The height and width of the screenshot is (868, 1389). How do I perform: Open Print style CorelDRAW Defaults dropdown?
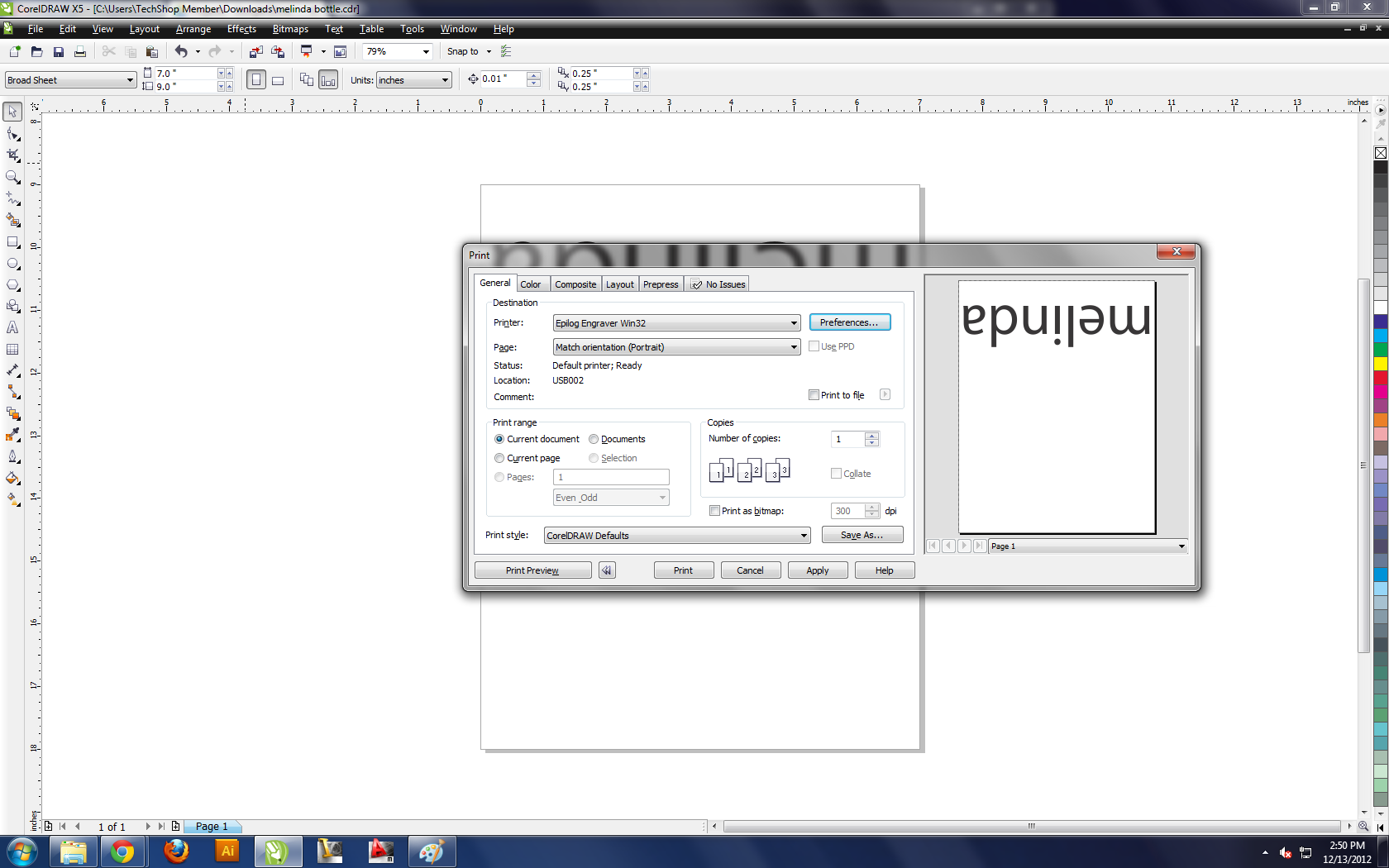pyautogui.click(x=677, y=536)
